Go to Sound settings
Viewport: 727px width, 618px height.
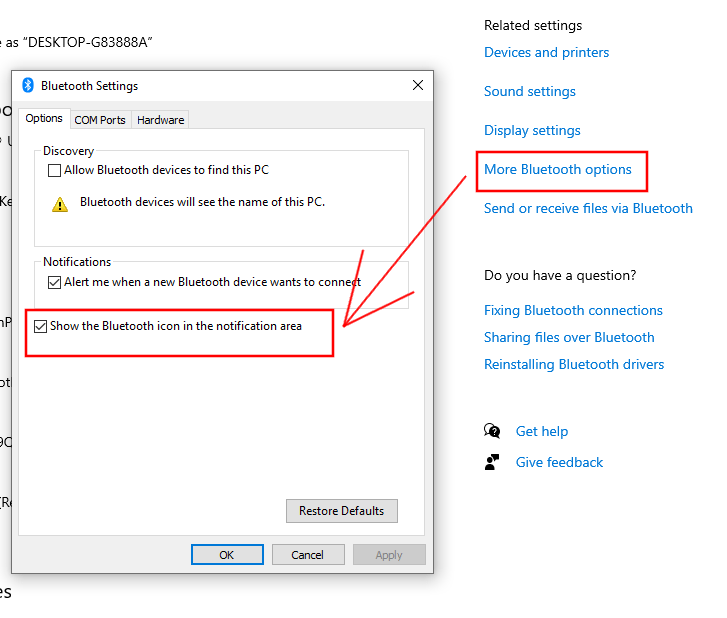tap(530, 91)
